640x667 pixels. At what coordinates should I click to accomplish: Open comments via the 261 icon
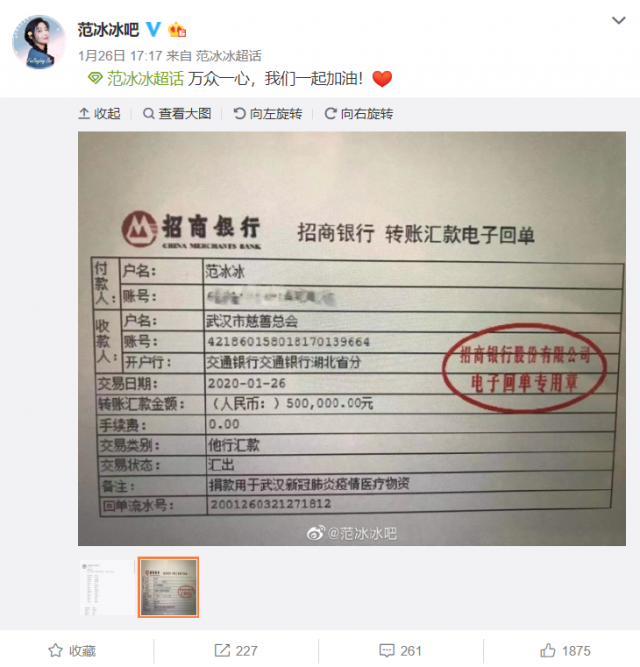(401, 650)
